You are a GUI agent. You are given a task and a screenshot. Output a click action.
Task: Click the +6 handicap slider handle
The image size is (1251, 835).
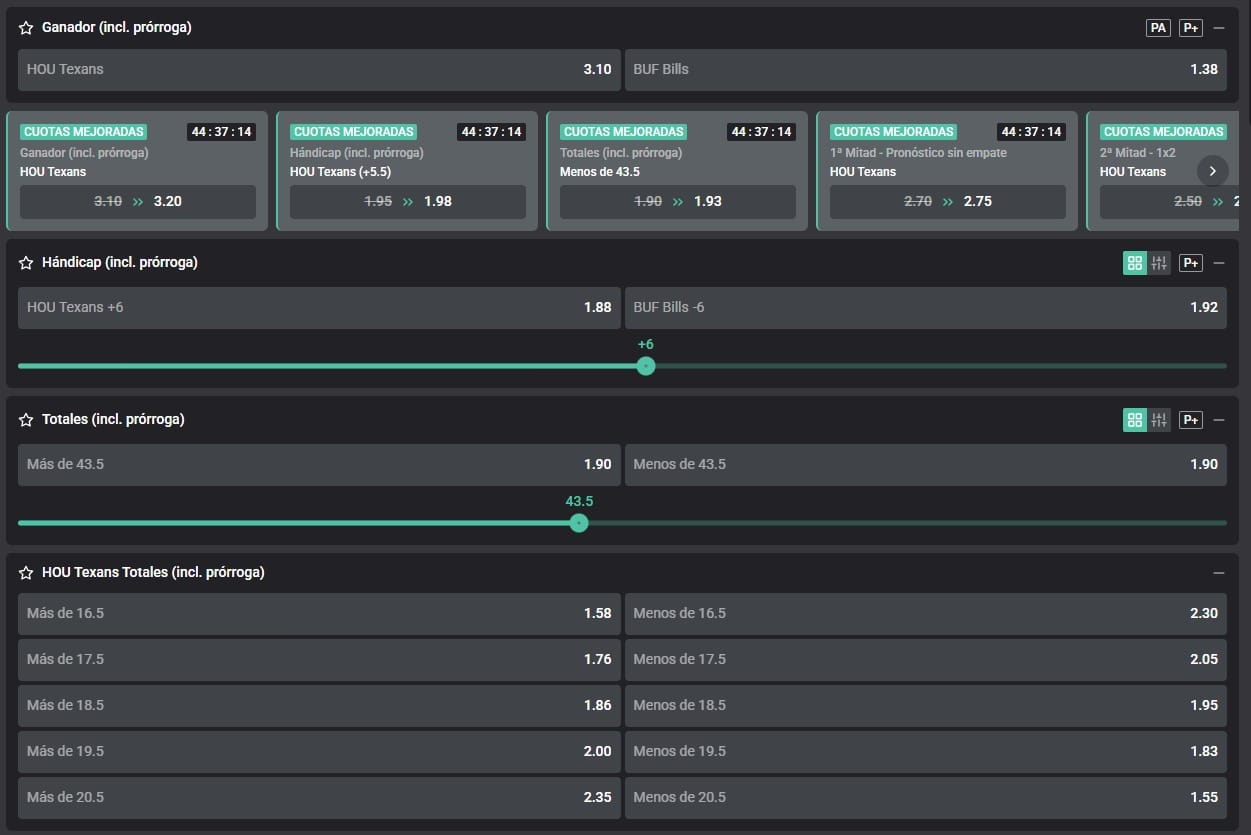646,366
